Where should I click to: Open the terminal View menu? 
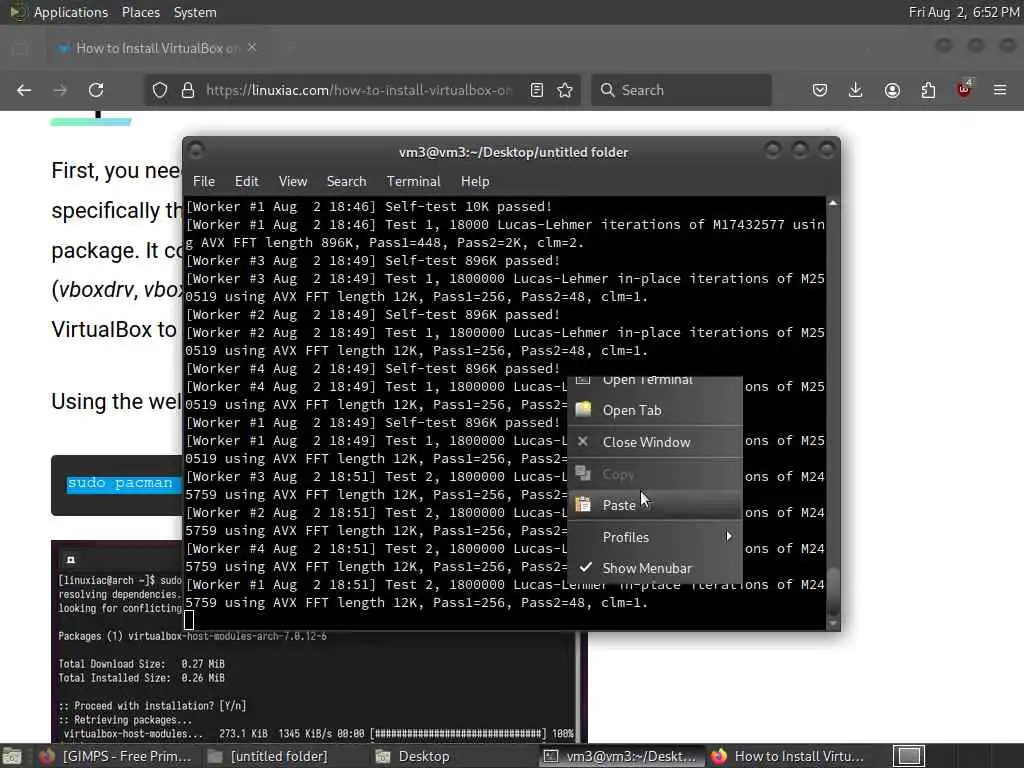tap(293, 182)
